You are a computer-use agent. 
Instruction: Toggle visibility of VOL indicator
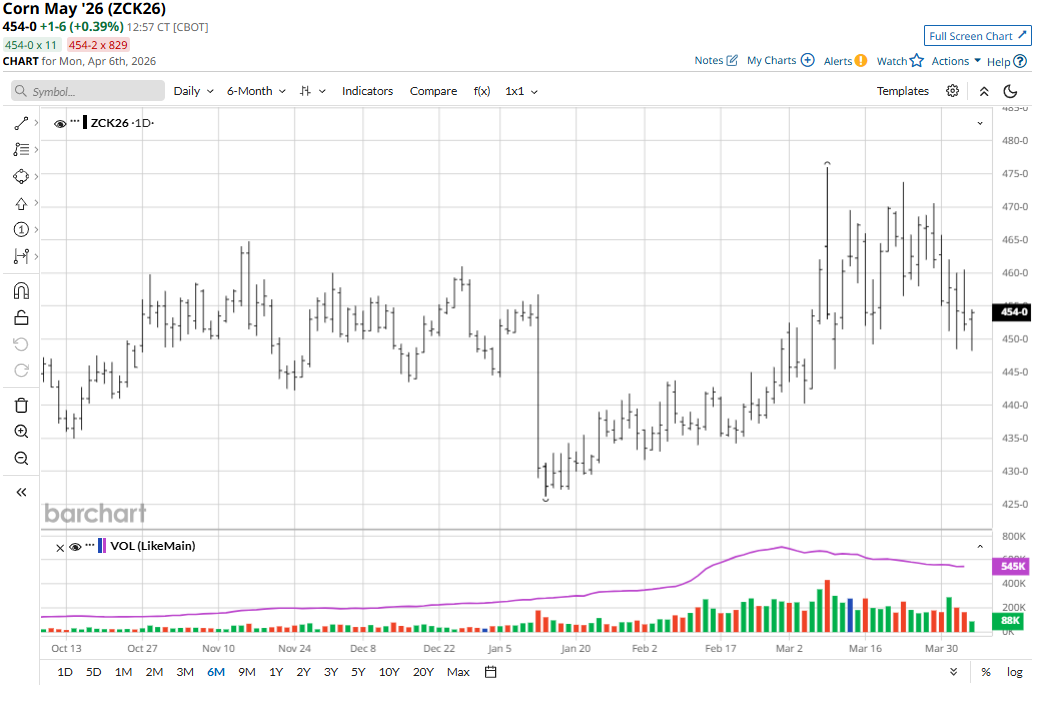75,547
